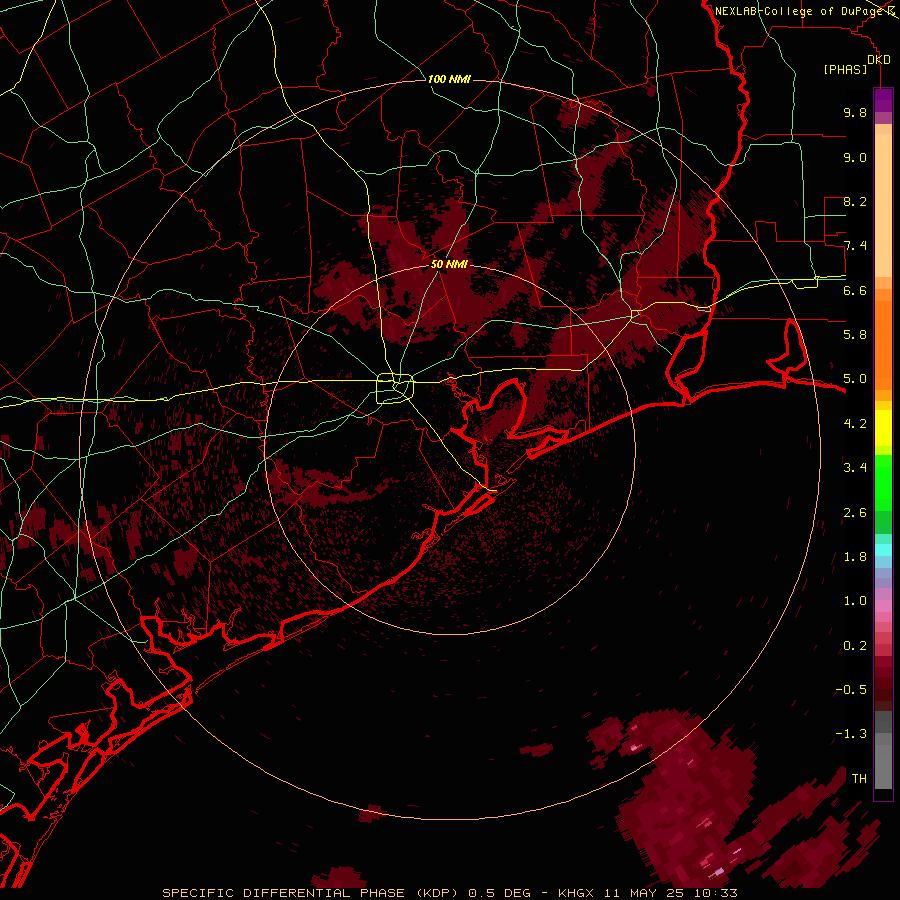Click the [PHAS] units label

point(845,70)
